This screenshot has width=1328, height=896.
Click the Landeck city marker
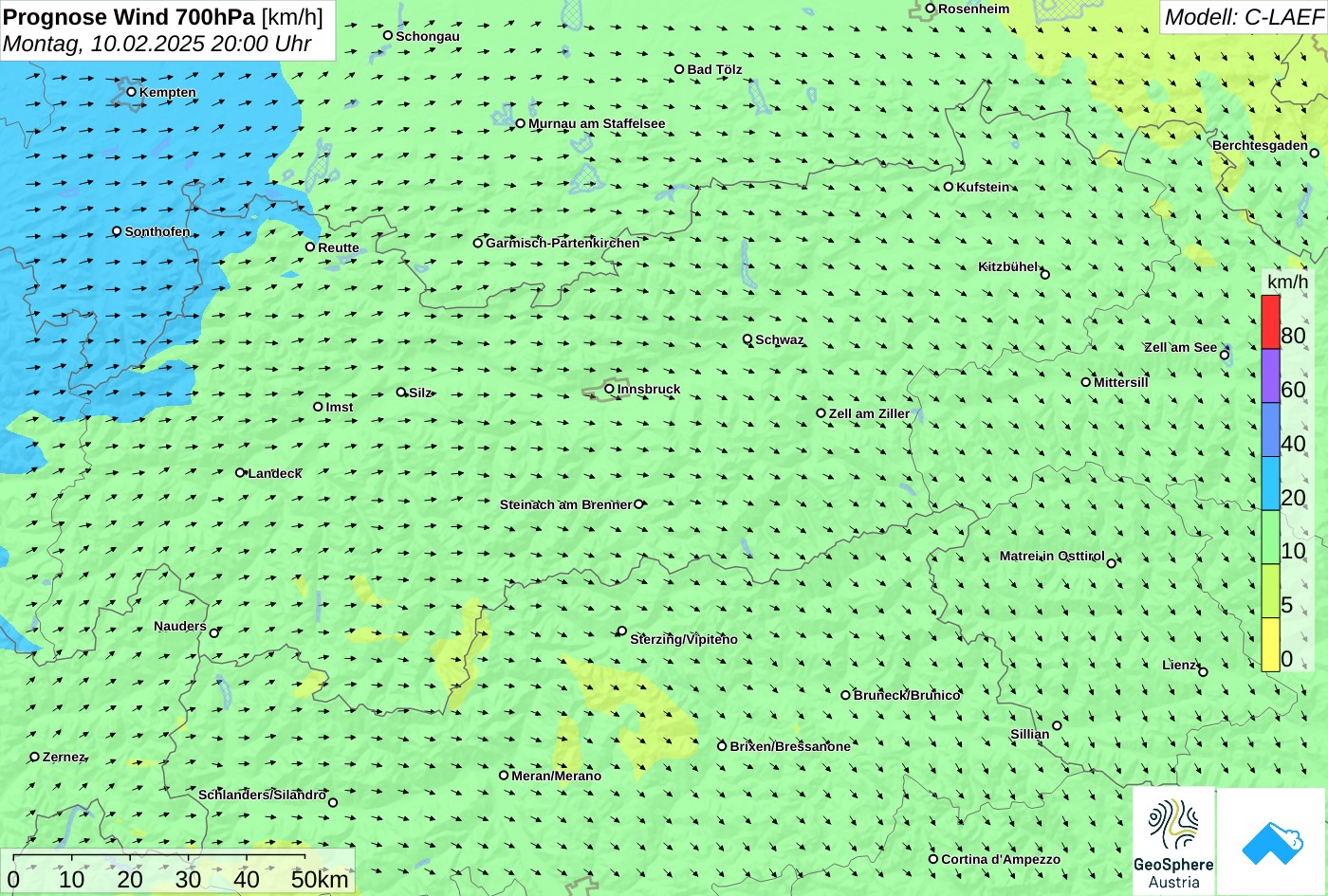(x=240, y=472)
